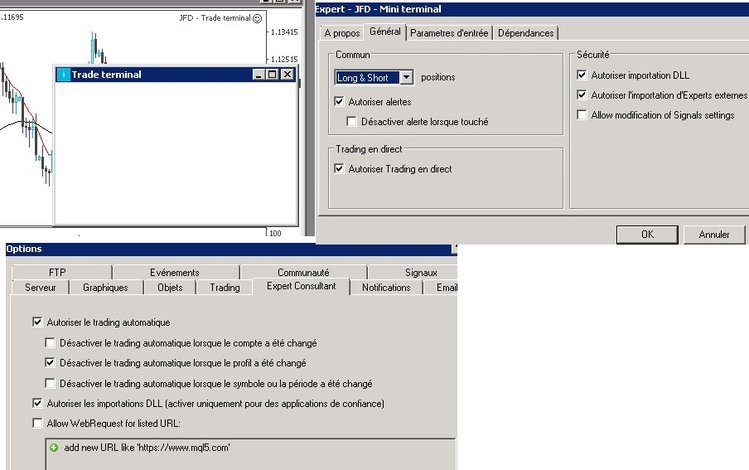This screenshot has height=470, width=749.
Task: Open the Notifications tab
Action: 386,288
